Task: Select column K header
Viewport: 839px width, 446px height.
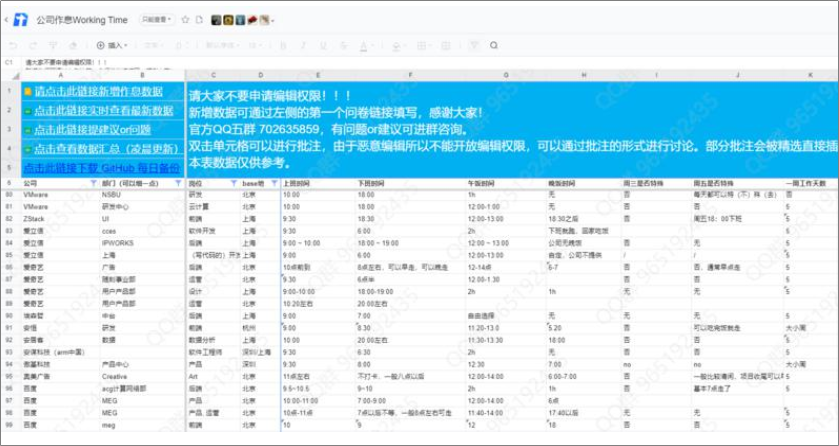Action: [811, 75]
